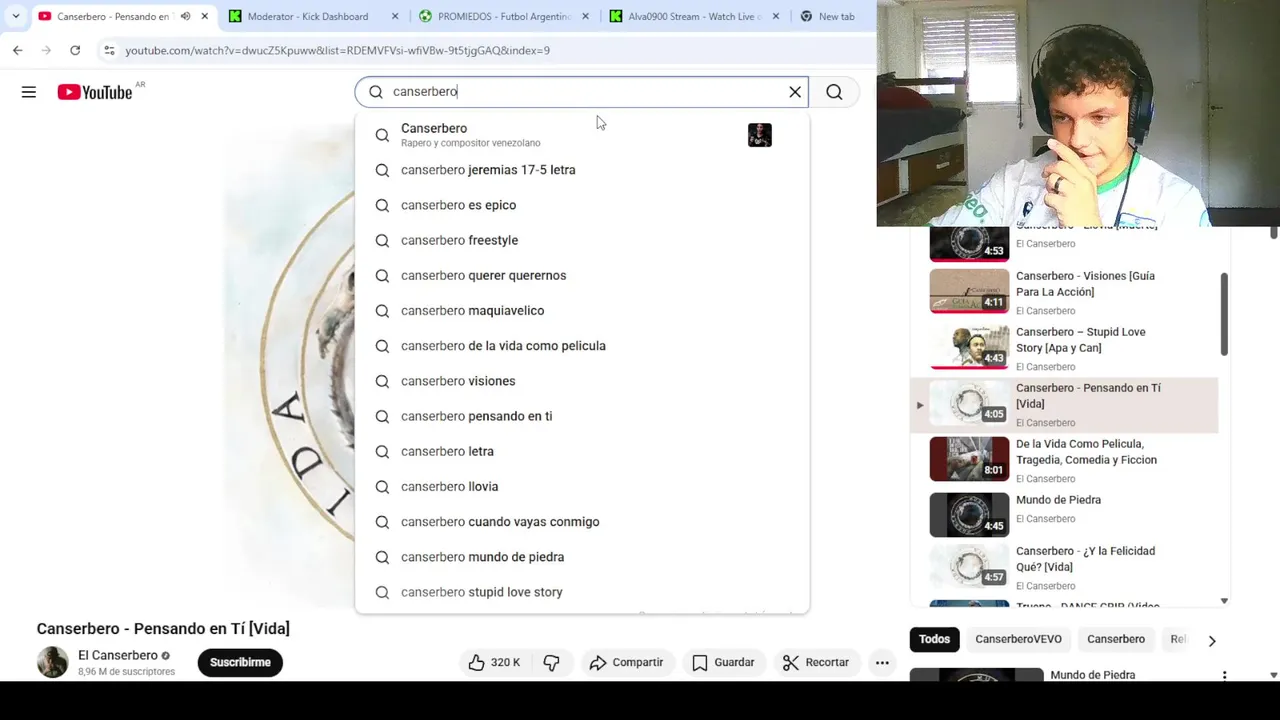The image size is (1280, 720).
Task: Pick the 'canserbero stupid love story' suggestion
Action: [x=582, y=592]
